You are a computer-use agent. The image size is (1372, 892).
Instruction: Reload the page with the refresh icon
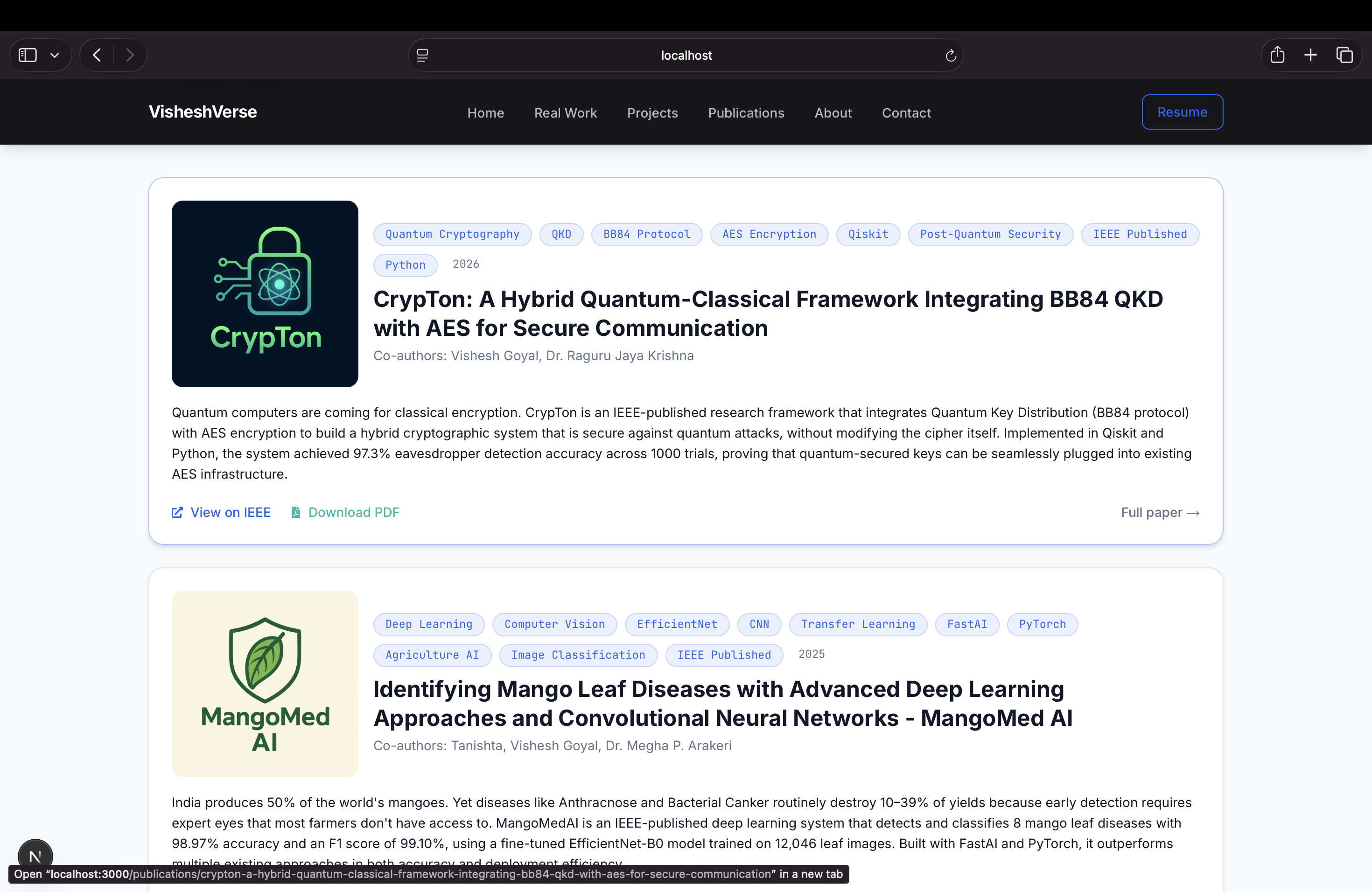(x=951, y=56)
